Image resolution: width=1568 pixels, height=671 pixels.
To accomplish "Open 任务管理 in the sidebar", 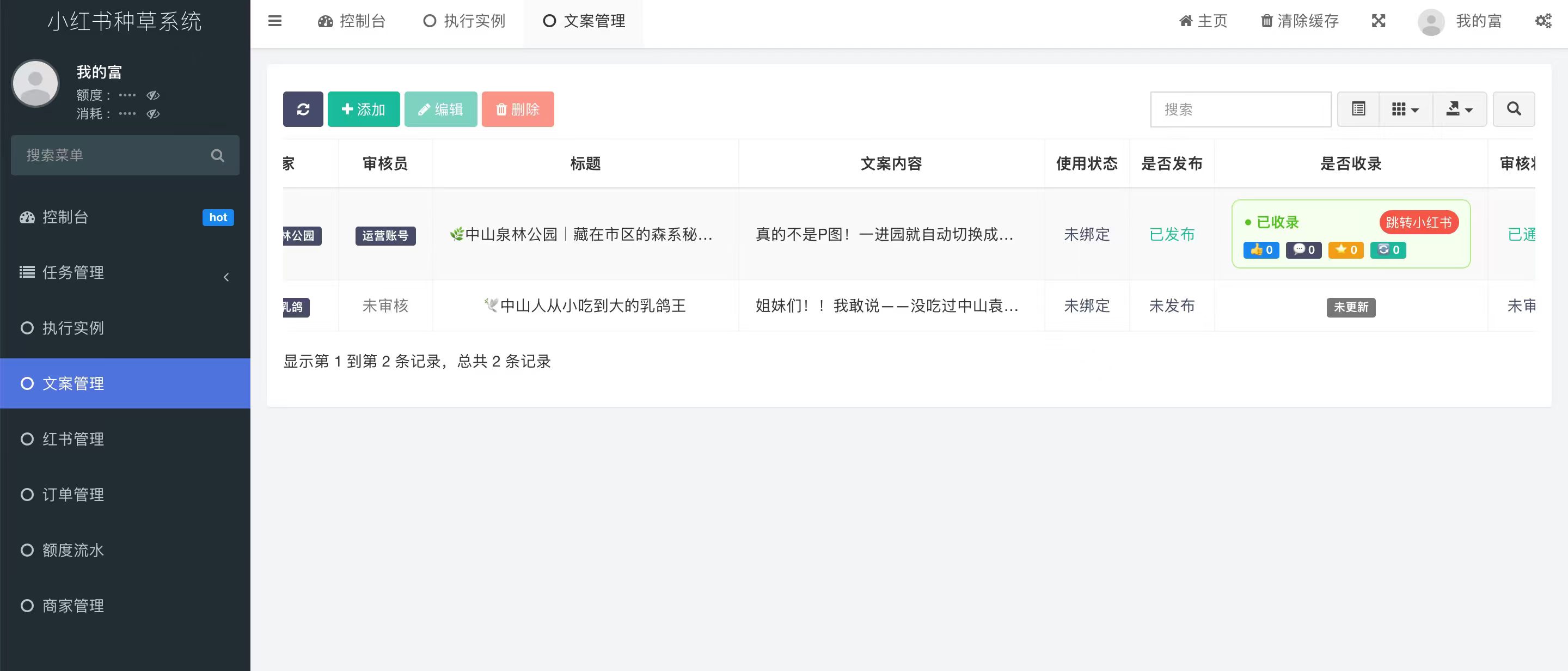I will click(125, 272).
